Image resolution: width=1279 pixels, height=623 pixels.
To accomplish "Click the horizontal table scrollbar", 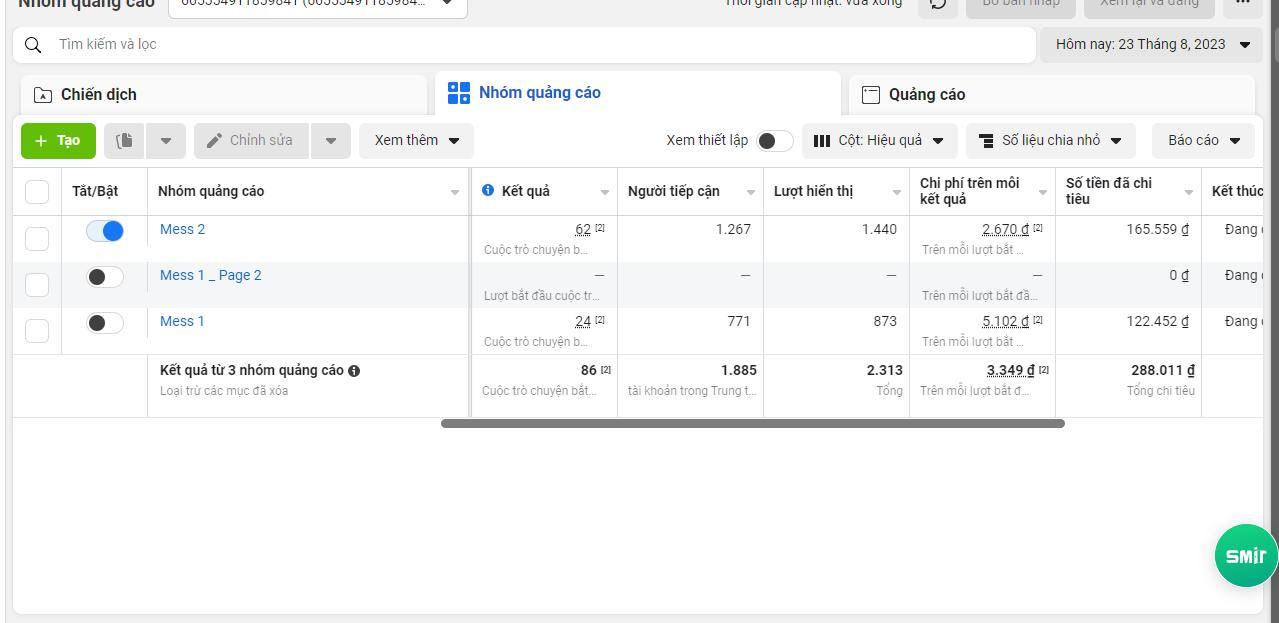I will pyautogui.click(x=752, y=424).
